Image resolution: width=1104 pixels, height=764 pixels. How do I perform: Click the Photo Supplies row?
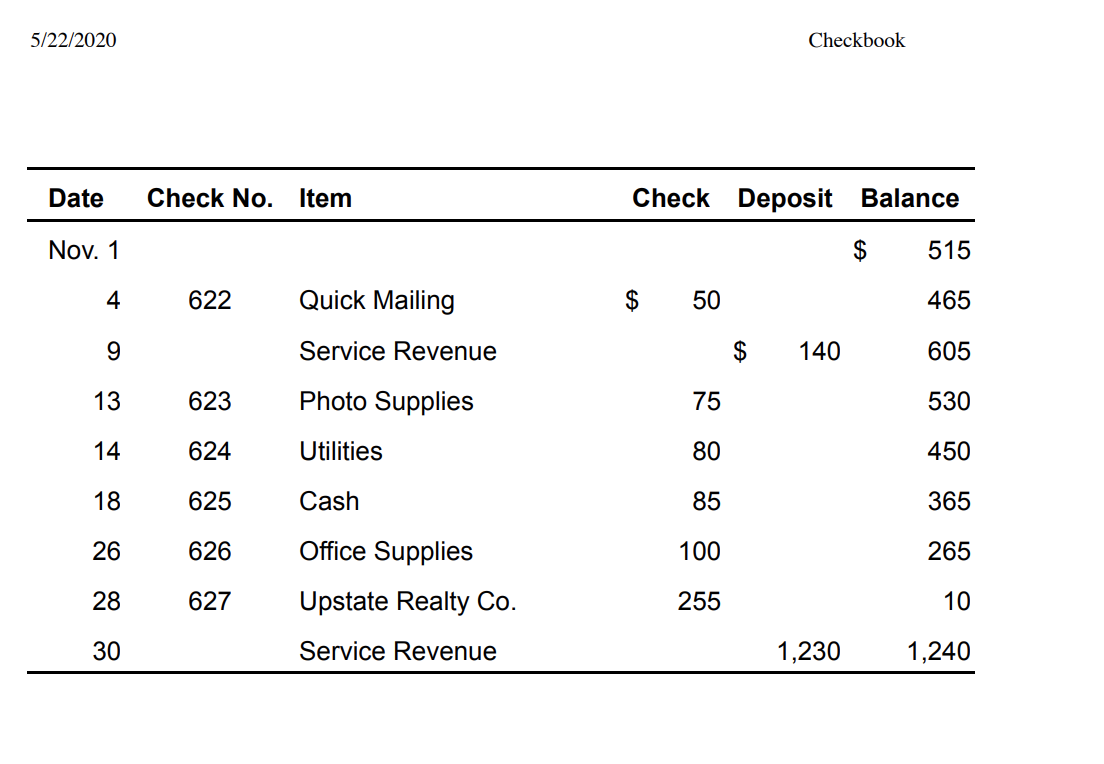[386, 401]
